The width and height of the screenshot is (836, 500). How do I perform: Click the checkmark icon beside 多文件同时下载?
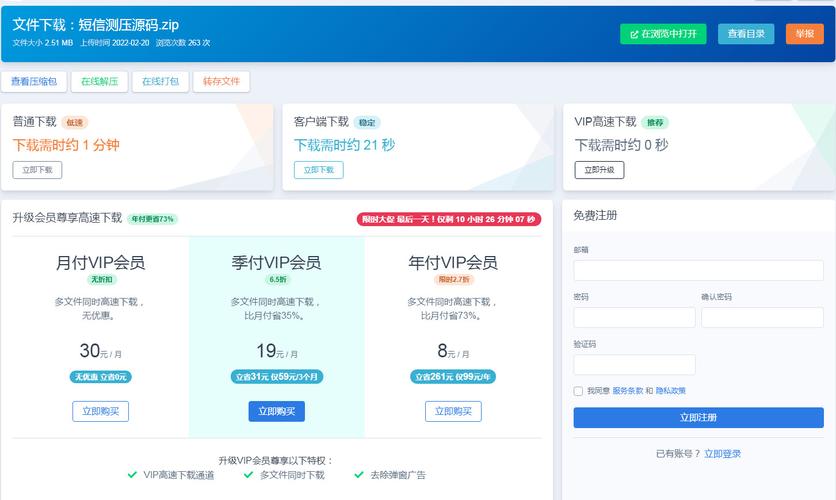[x=248, y=475]
